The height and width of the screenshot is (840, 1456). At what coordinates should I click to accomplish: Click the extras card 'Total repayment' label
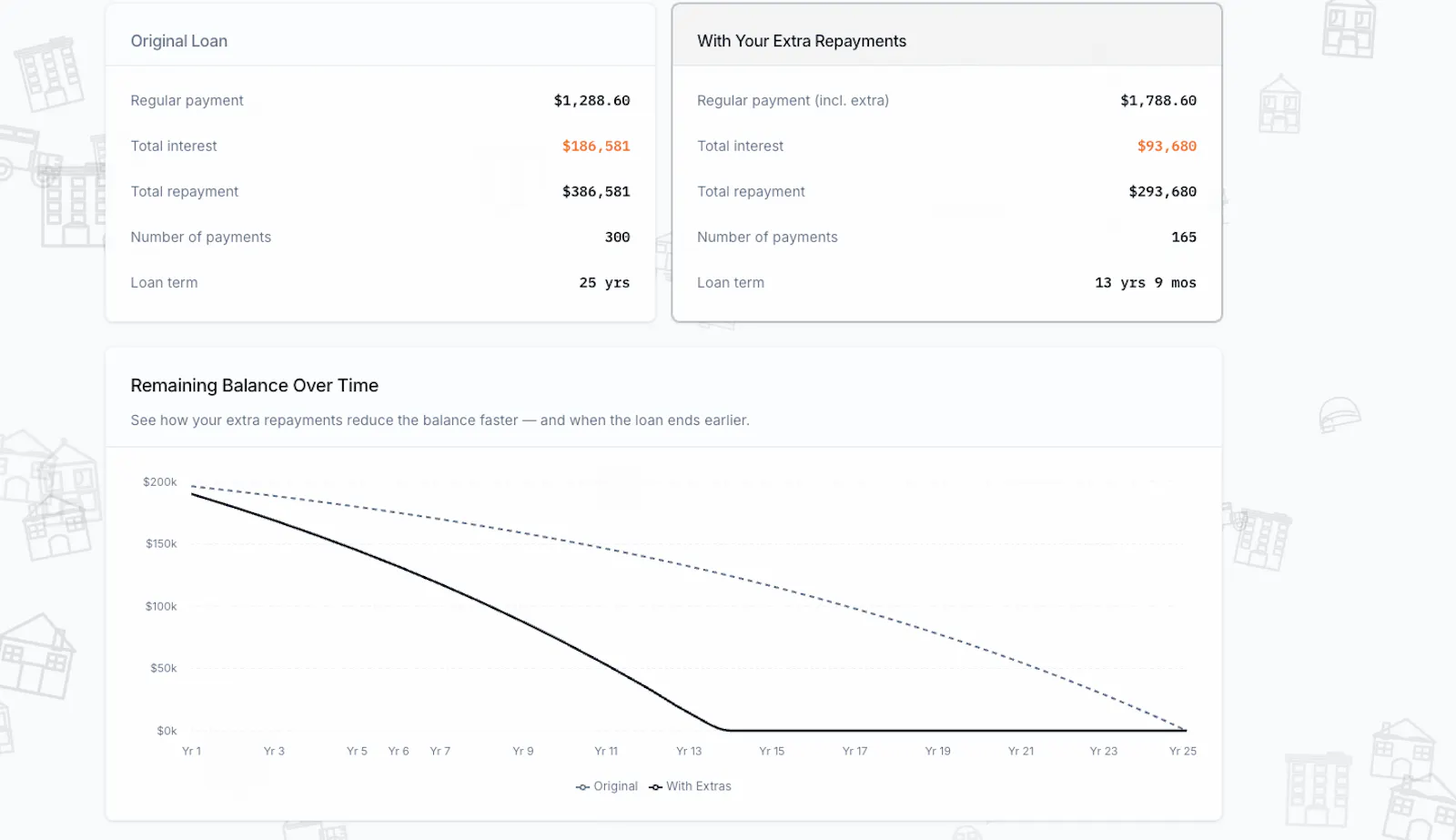point(751,191)
